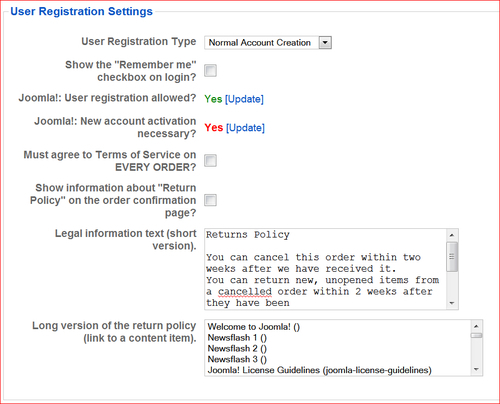Image resolution: width=500 pixels, height=404 pixels.
Task: Click the "Show information about Return Policy" label
Action: (x=113, y=200)
